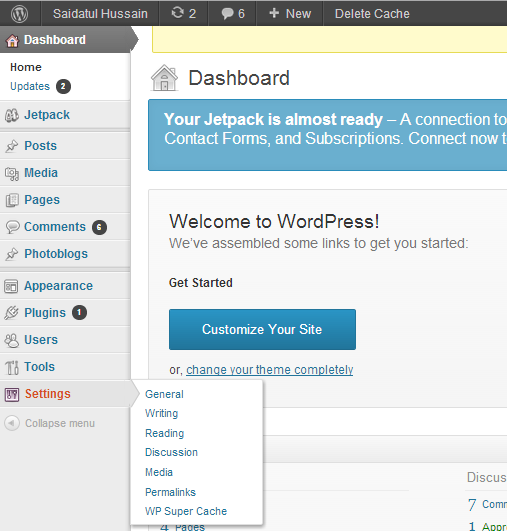Click the Comments count badge in sidebar

coord(99,227)
